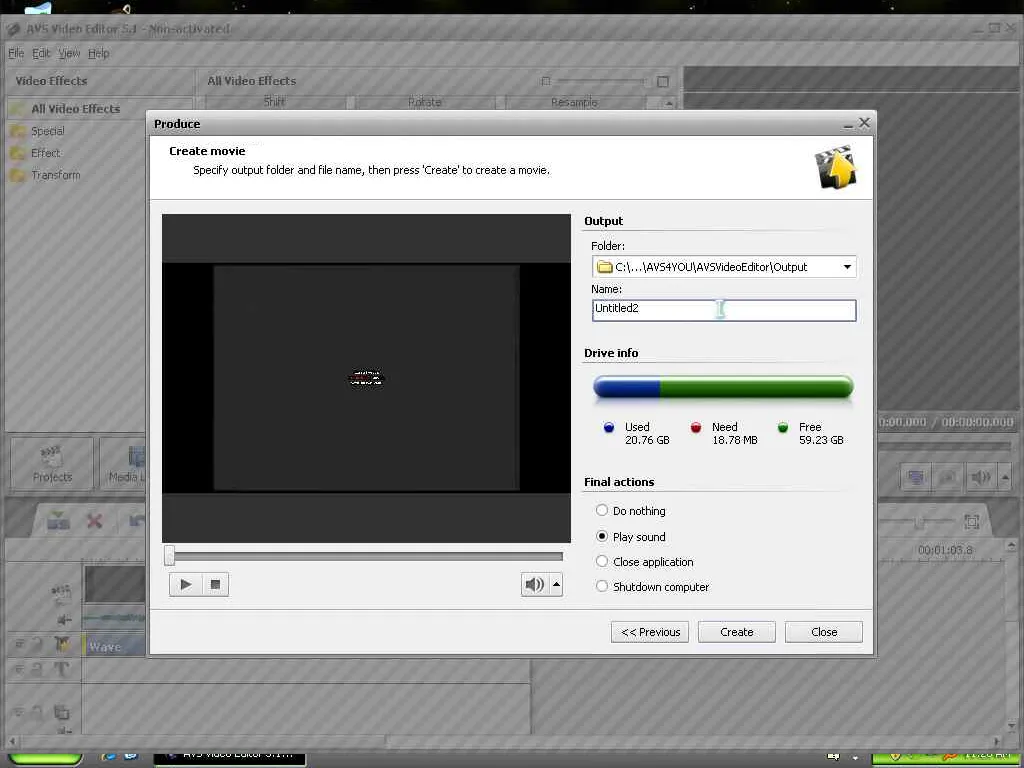Select the Rotate effect in main window
The image size is (1024, 768).
tap(424, 102)
